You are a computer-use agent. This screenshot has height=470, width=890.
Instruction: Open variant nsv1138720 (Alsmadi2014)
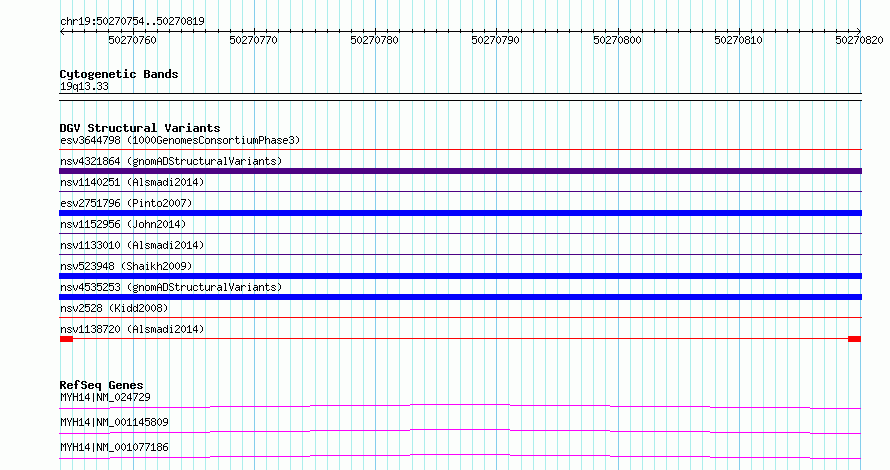tap(132, 329)
